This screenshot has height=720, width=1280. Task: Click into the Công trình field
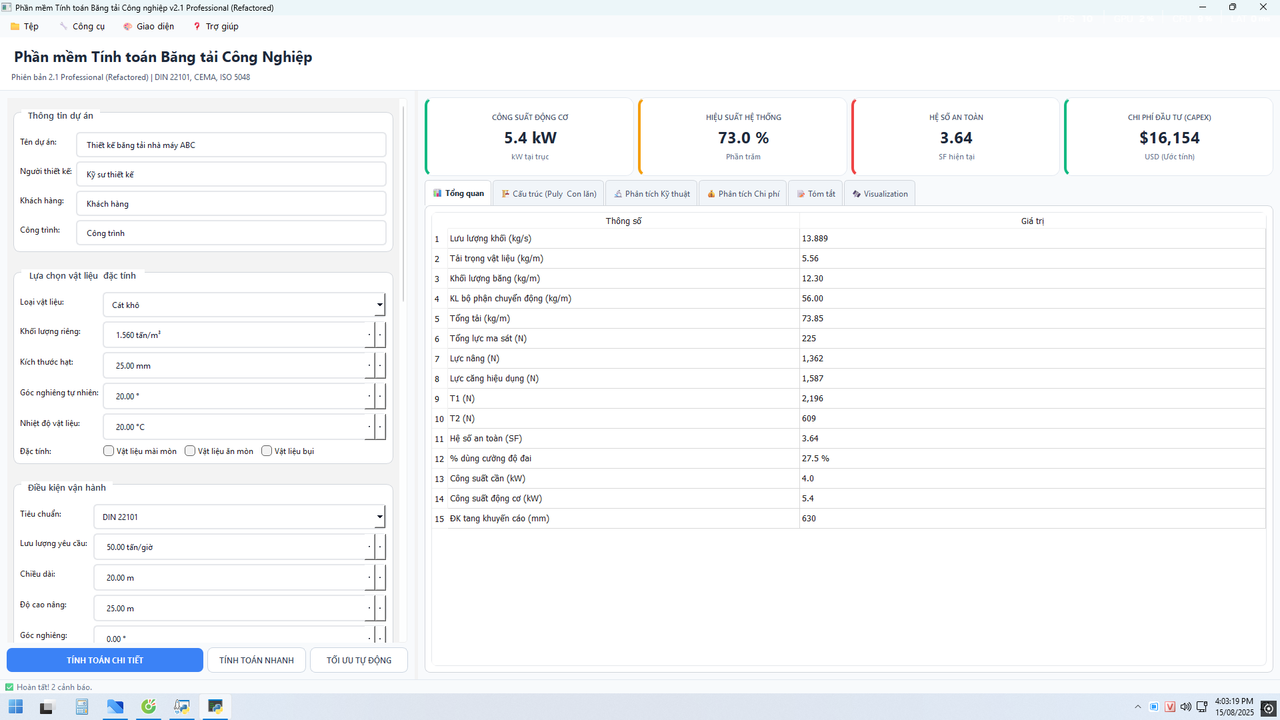point(230,233)
